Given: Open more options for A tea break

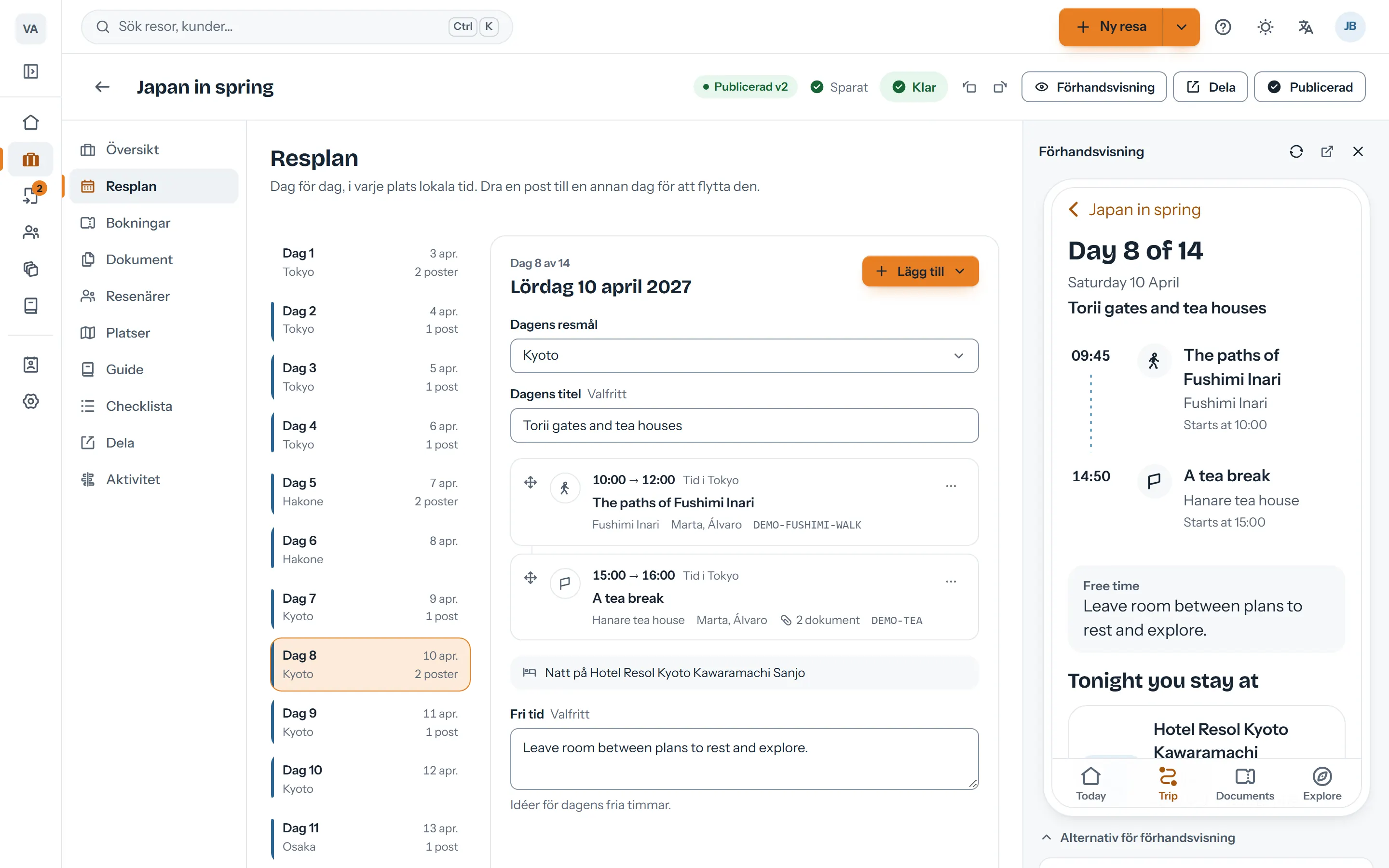Looking at the screenshot, I should (951, 582).
